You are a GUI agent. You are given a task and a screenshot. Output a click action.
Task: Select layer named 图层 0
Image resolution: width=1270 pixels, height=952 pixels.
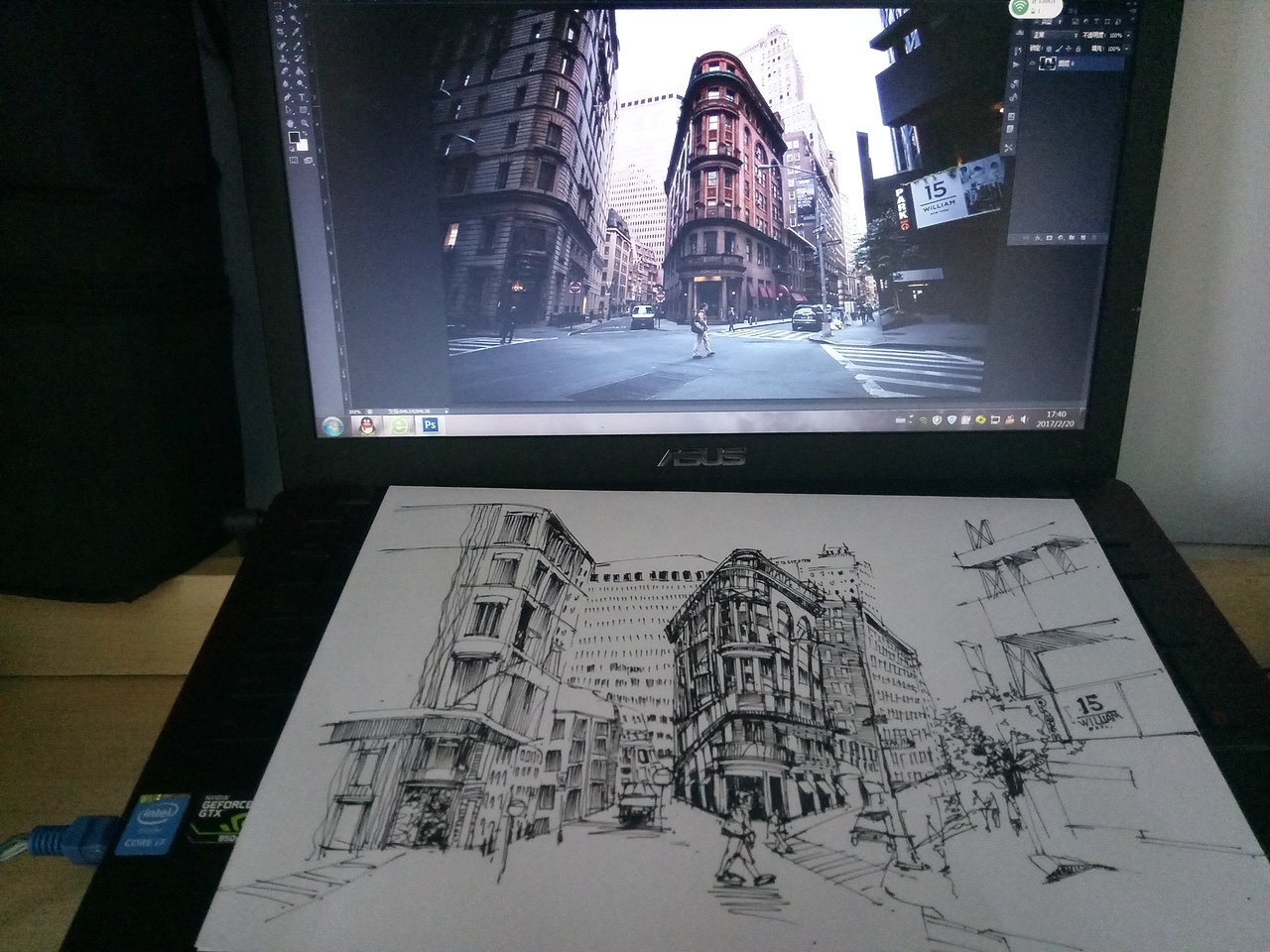pos(1066,63)
